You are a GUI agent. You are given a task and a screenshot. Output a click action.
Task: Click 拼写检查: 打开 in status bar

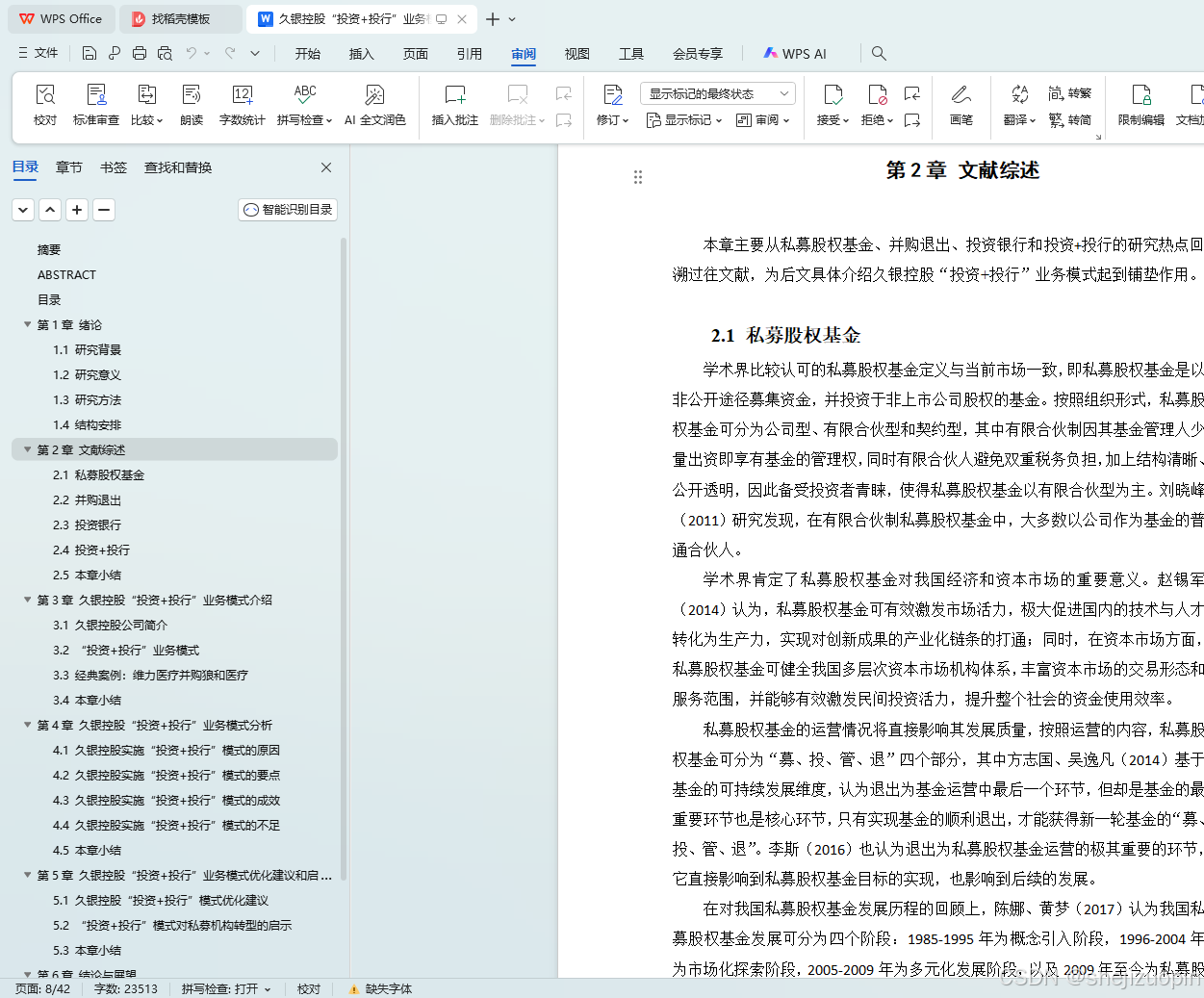pyautogui.click(x=226, y=988)
